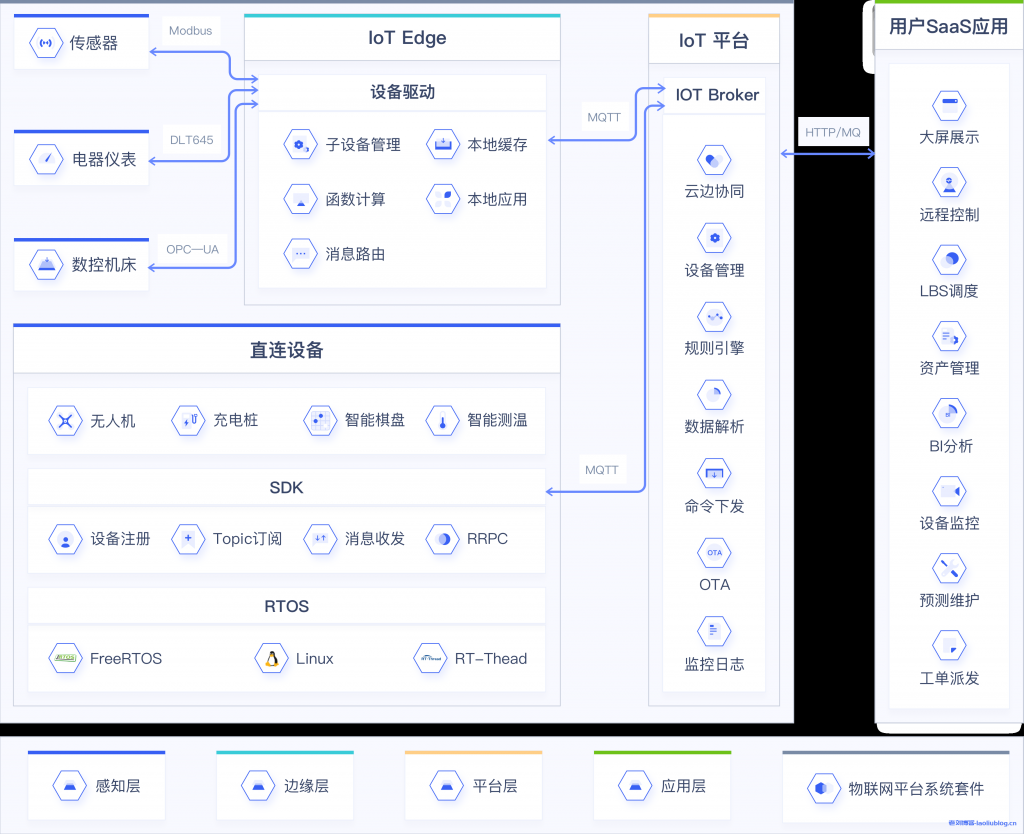Open the BI分析 analysis icon
The width and height of the screenshot is (1024, 834).
(948, 412)
